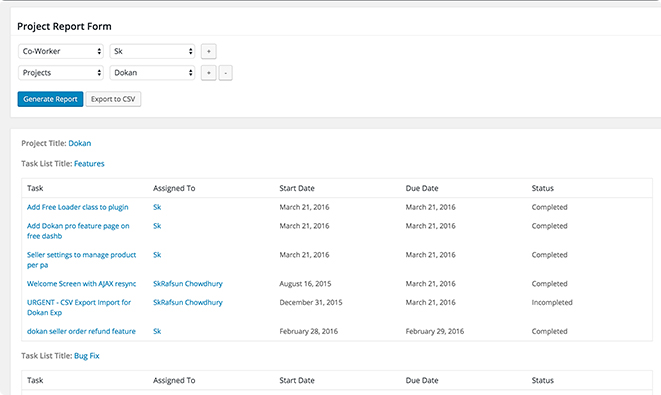Remove the Projects filter row with minus button
The height and width of the screenshot is (395, 661).
[x=226, y=73]
